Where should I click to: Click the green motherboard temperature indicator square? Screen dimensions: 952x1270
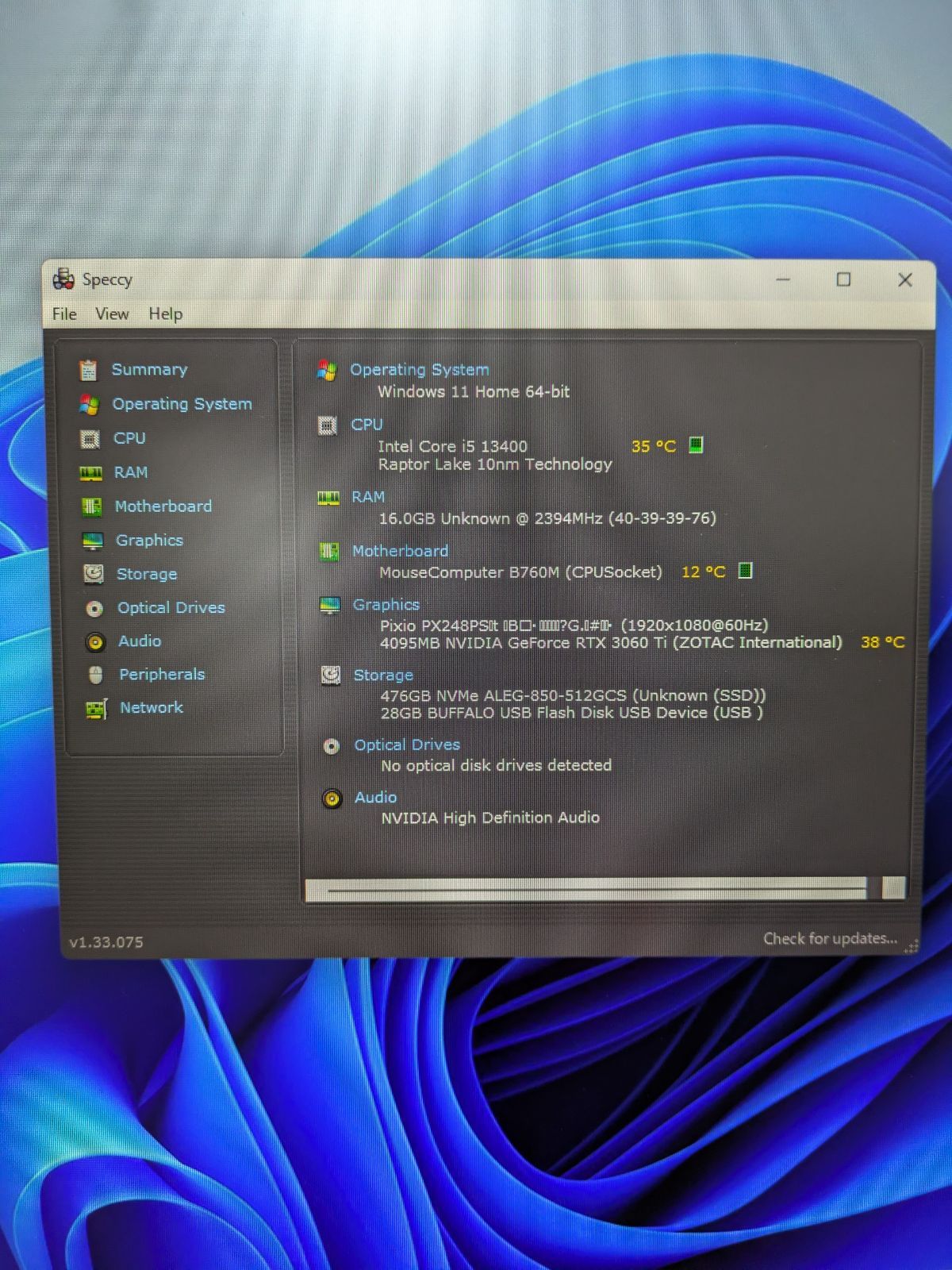click(746, 571)
